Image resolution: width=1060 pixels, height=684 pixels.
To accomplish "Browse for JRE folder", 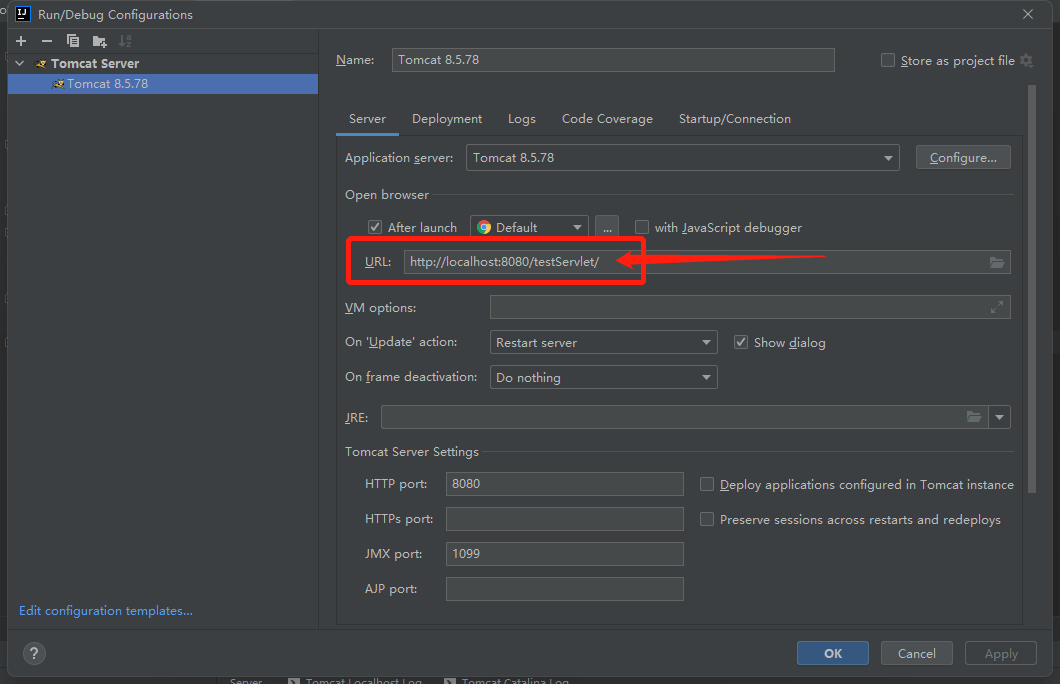I will (973, 417).
